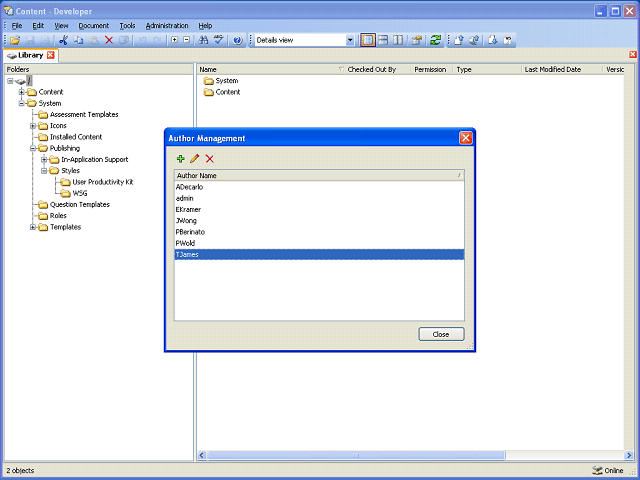Expand the Content folder in tree
640x480 pixels.
click(22, 92)
